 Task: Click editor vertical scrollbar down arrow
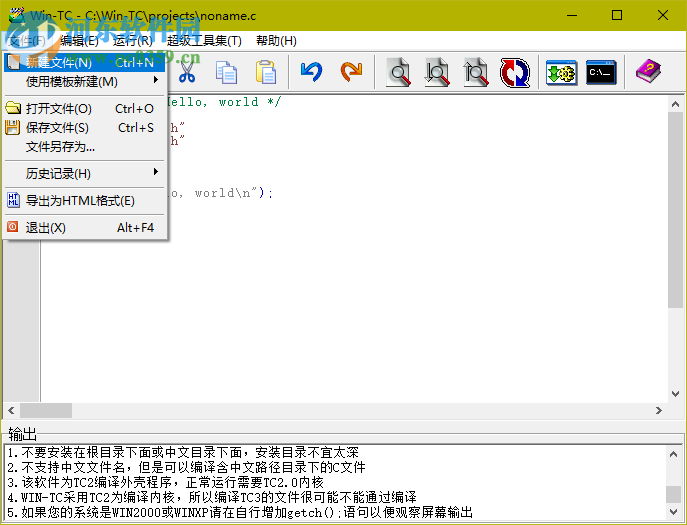[675, 394]
